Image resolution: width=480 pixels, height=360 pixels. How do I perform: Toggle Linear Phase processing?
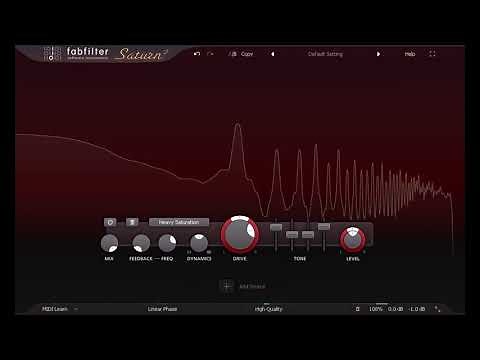162,309
